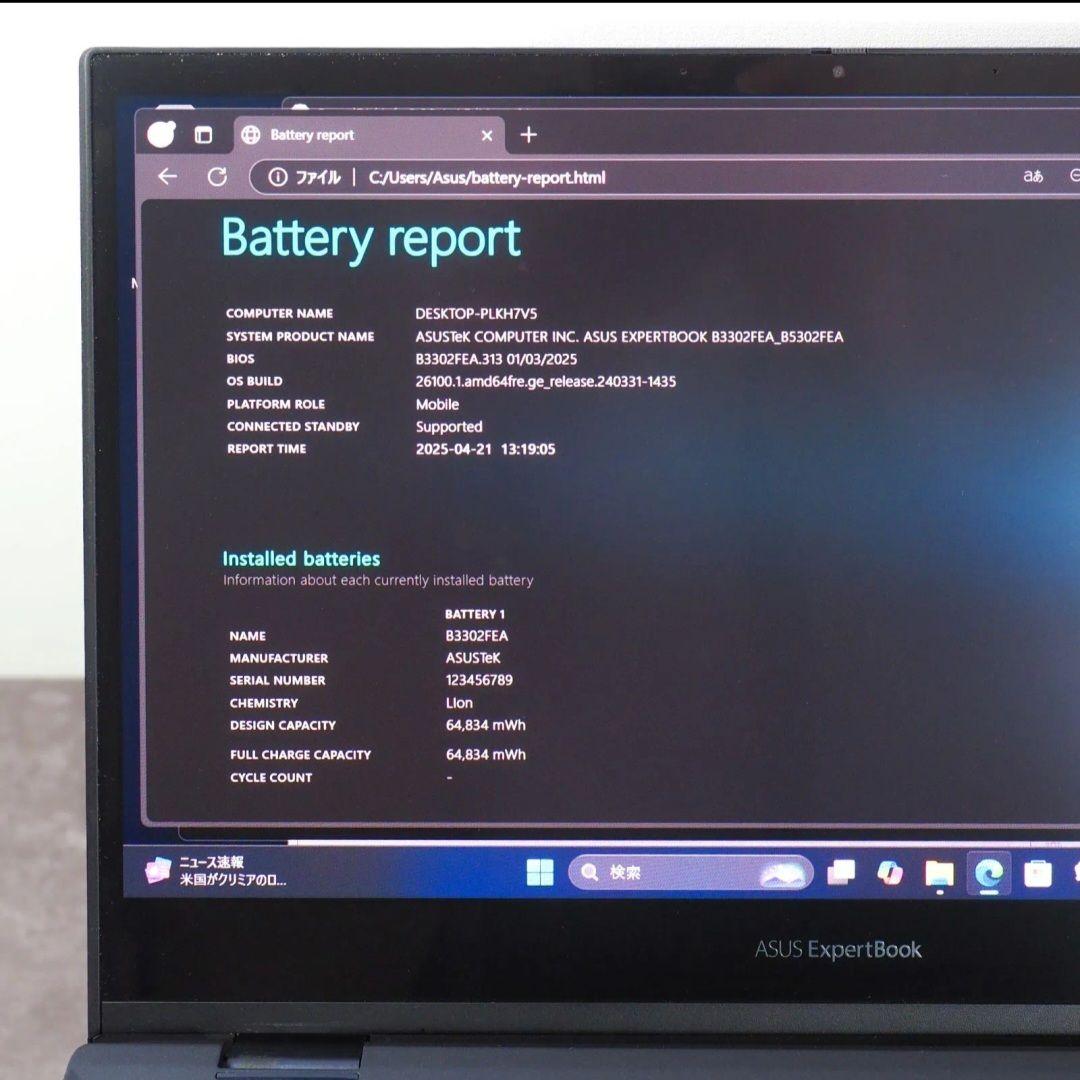Image resolution: width=1080 pixels, height=1080 pixels.
Task: Select the design capacity 64,834 mWh value
Action: pos(486,725)
